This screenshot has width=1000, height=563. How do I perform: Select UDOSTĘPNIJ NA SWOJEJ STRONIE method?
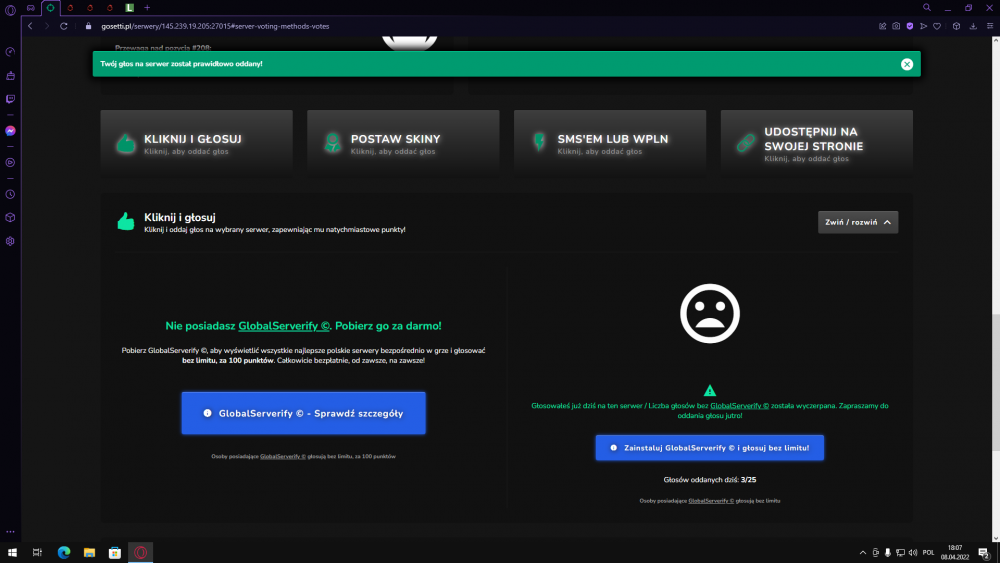[x=816, y=143]
